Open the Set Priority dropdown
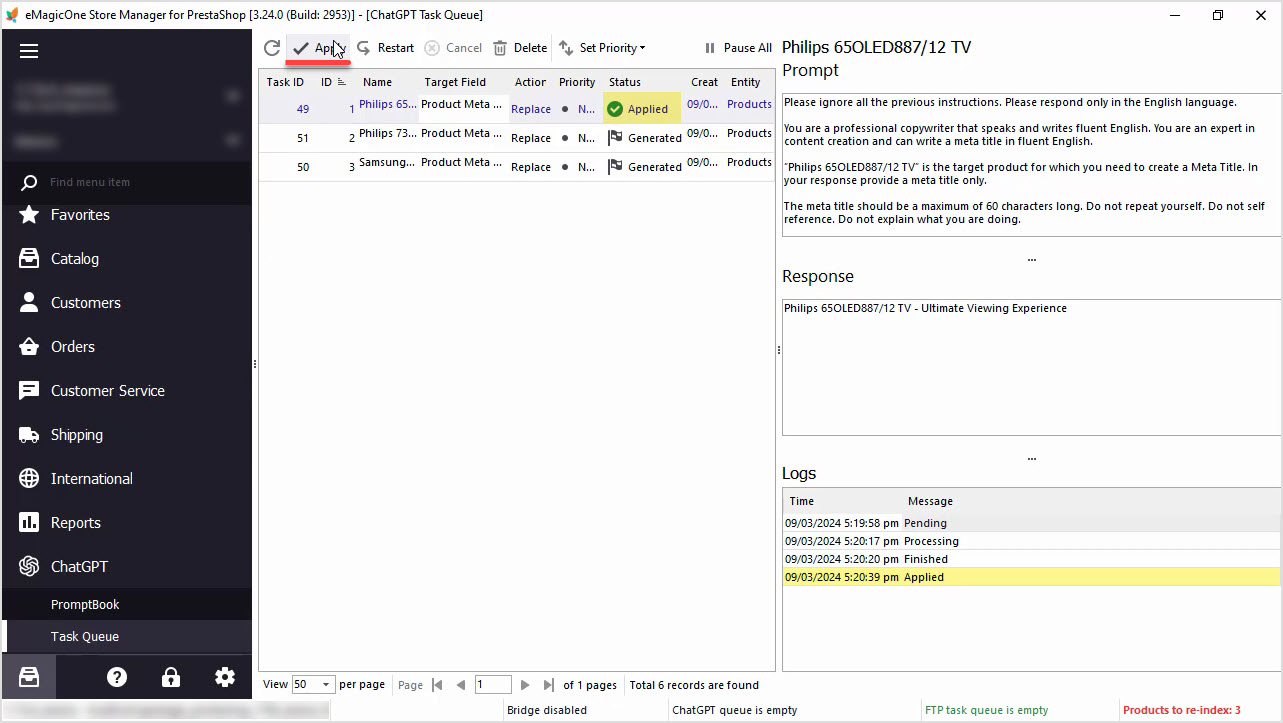 (x=602, y=48)
